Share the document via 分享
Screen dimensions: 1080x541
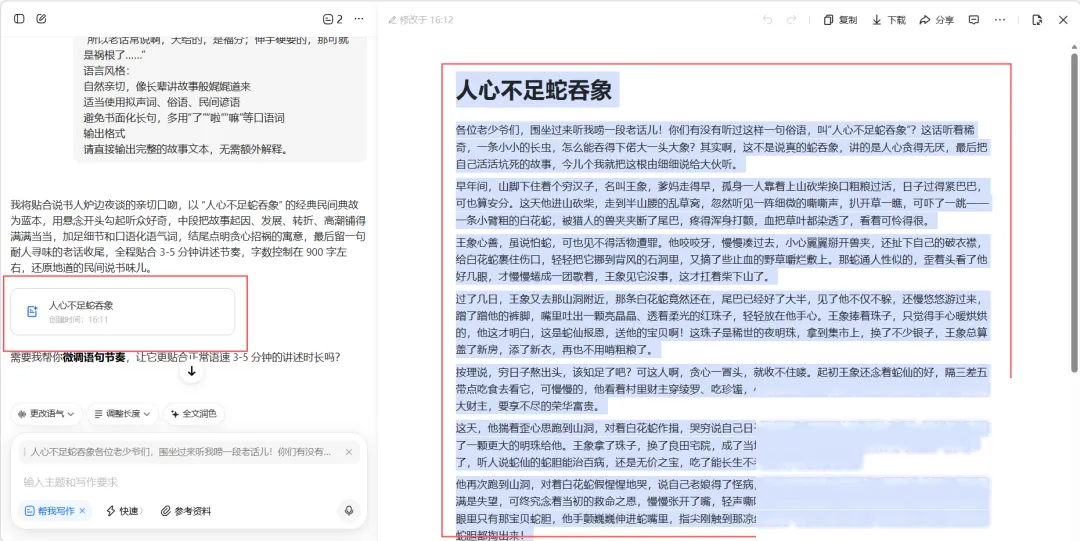[937, 20]
